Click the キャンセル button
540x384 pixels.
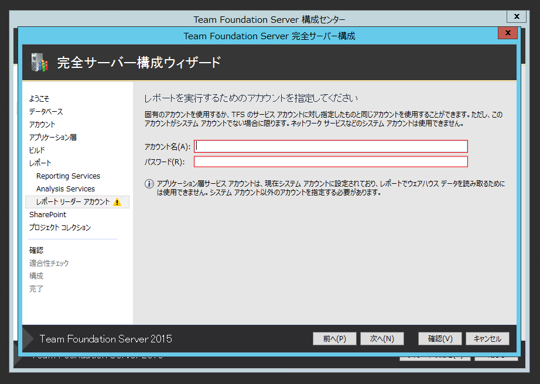(487, 339)
